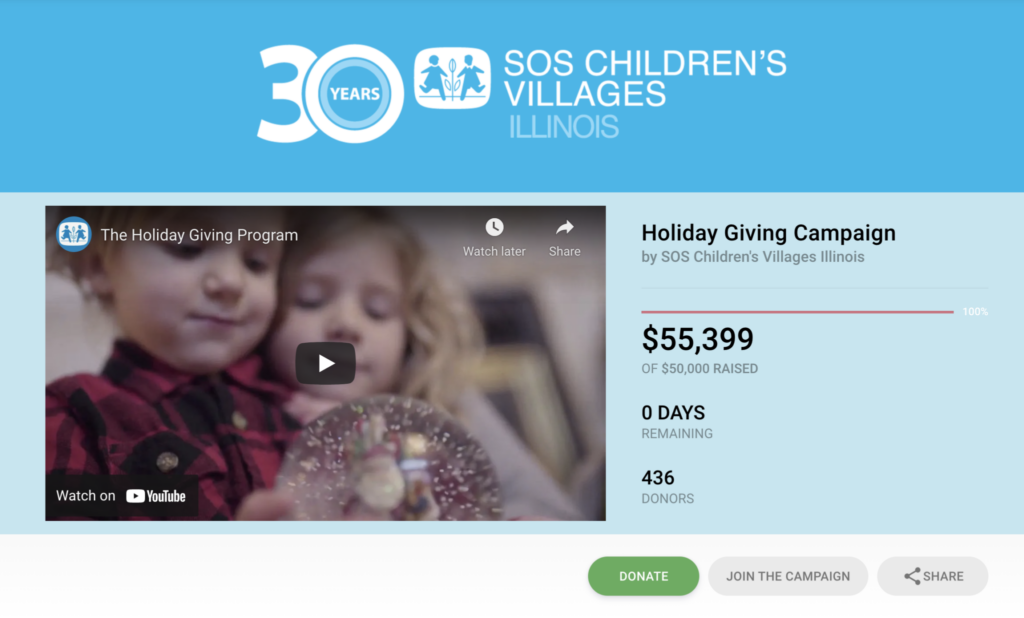
Task: Click the Holiday Giving Campaign heading
Action: pyautogui.click(x=768, y=233)
